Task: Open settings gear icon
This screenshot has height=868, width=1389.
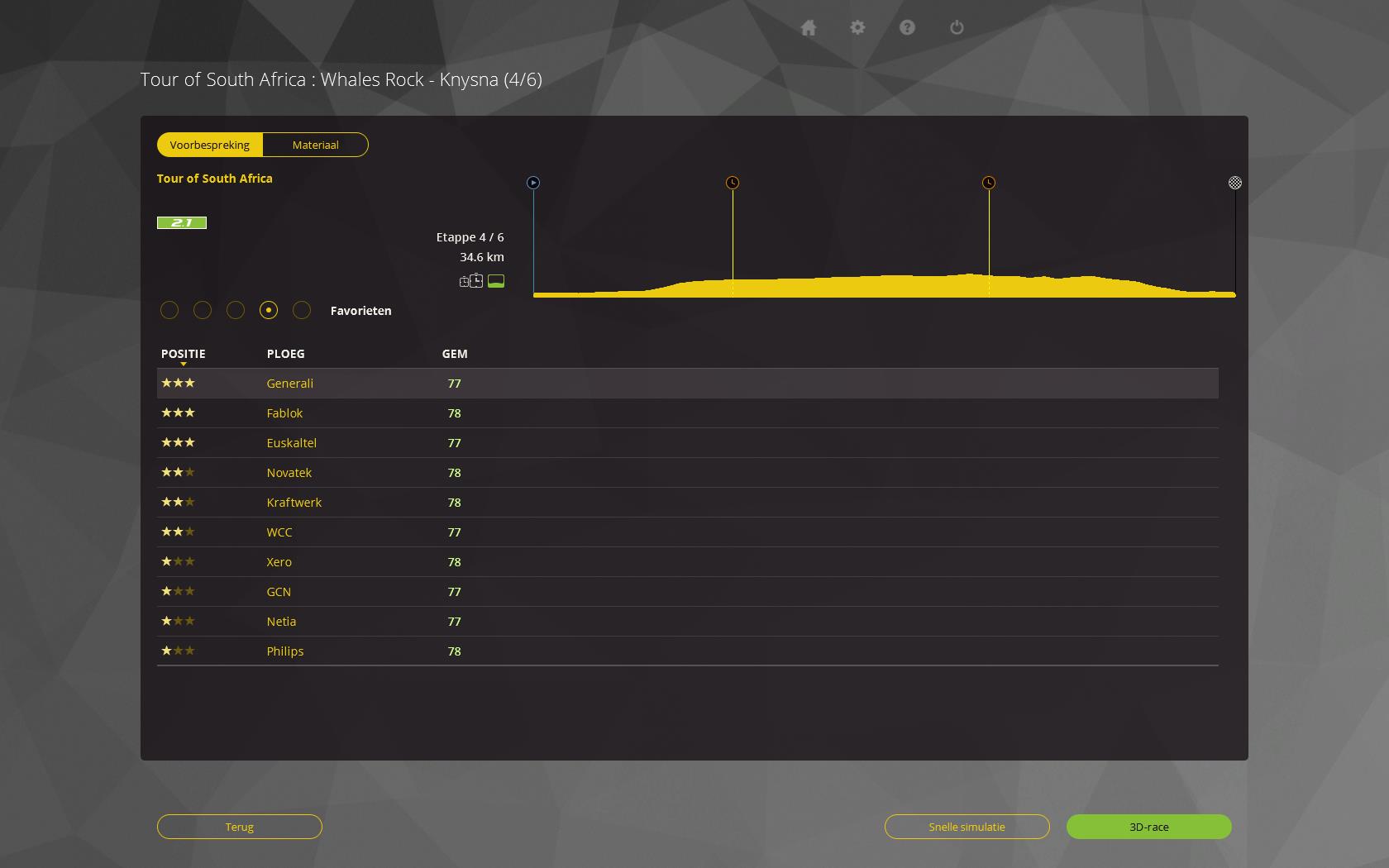Action: [x=857, y=27]
